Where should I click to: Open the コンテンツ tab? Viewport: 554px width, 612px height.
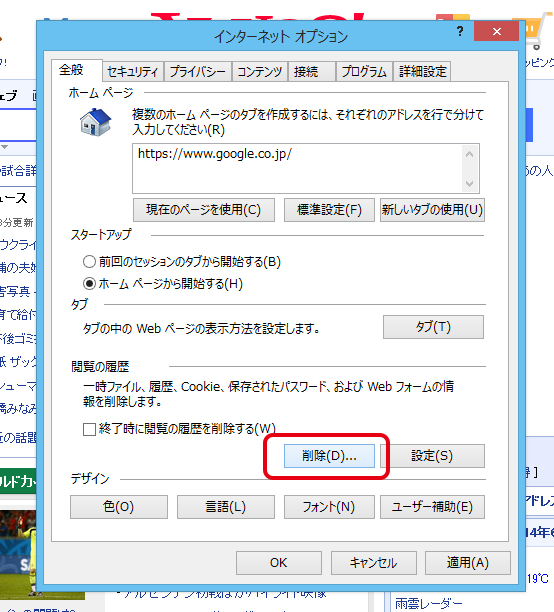(260, 71)
